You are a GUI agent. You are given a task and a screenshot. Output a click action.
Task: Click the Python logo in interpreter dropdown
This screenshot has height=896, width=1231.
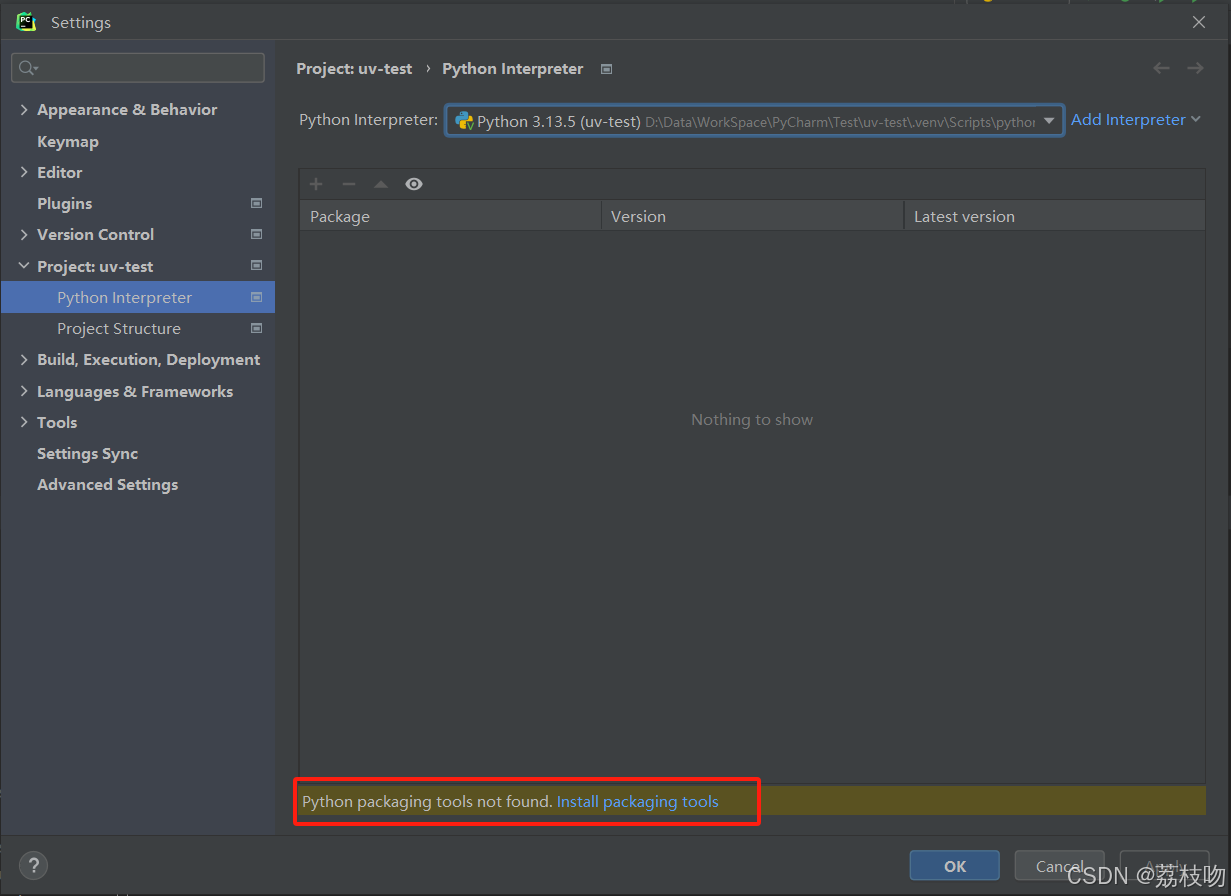(x=464, y=121)
